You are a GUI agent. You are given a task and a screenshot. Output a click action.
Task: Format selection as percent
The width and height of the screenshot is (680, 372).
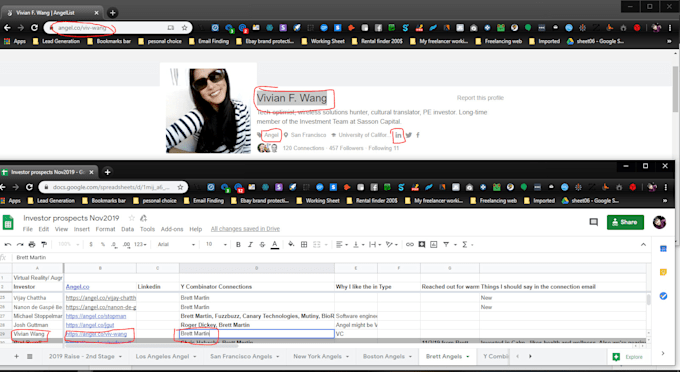103,245
